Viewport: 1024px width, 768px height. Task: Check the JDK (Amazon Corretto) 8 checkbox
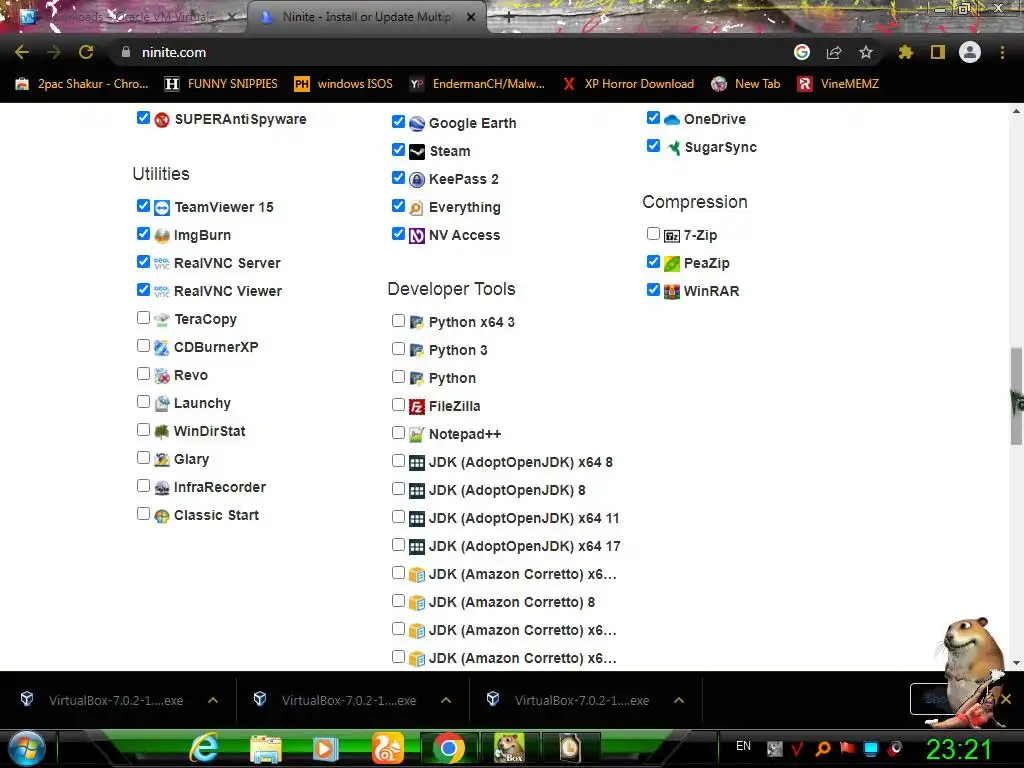pyautogui.click(x=398, y=600)
